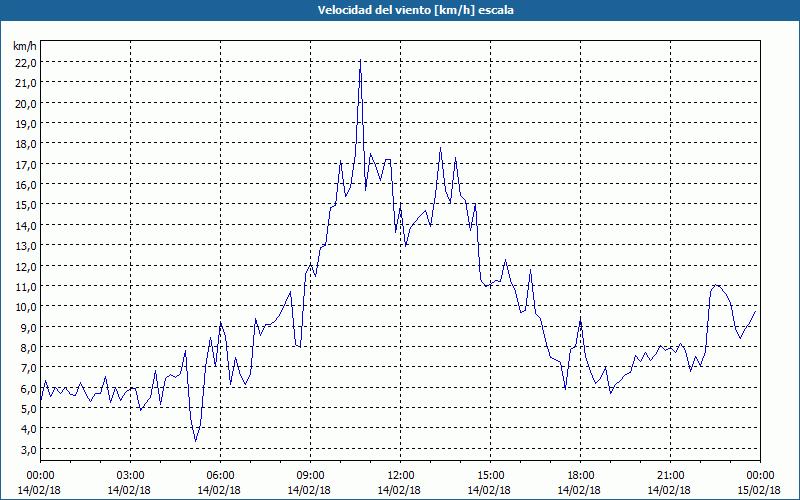Select the '10,0' y-axis label
The height and width of the screenshot is (500, 800).
(x=27, y=307)
